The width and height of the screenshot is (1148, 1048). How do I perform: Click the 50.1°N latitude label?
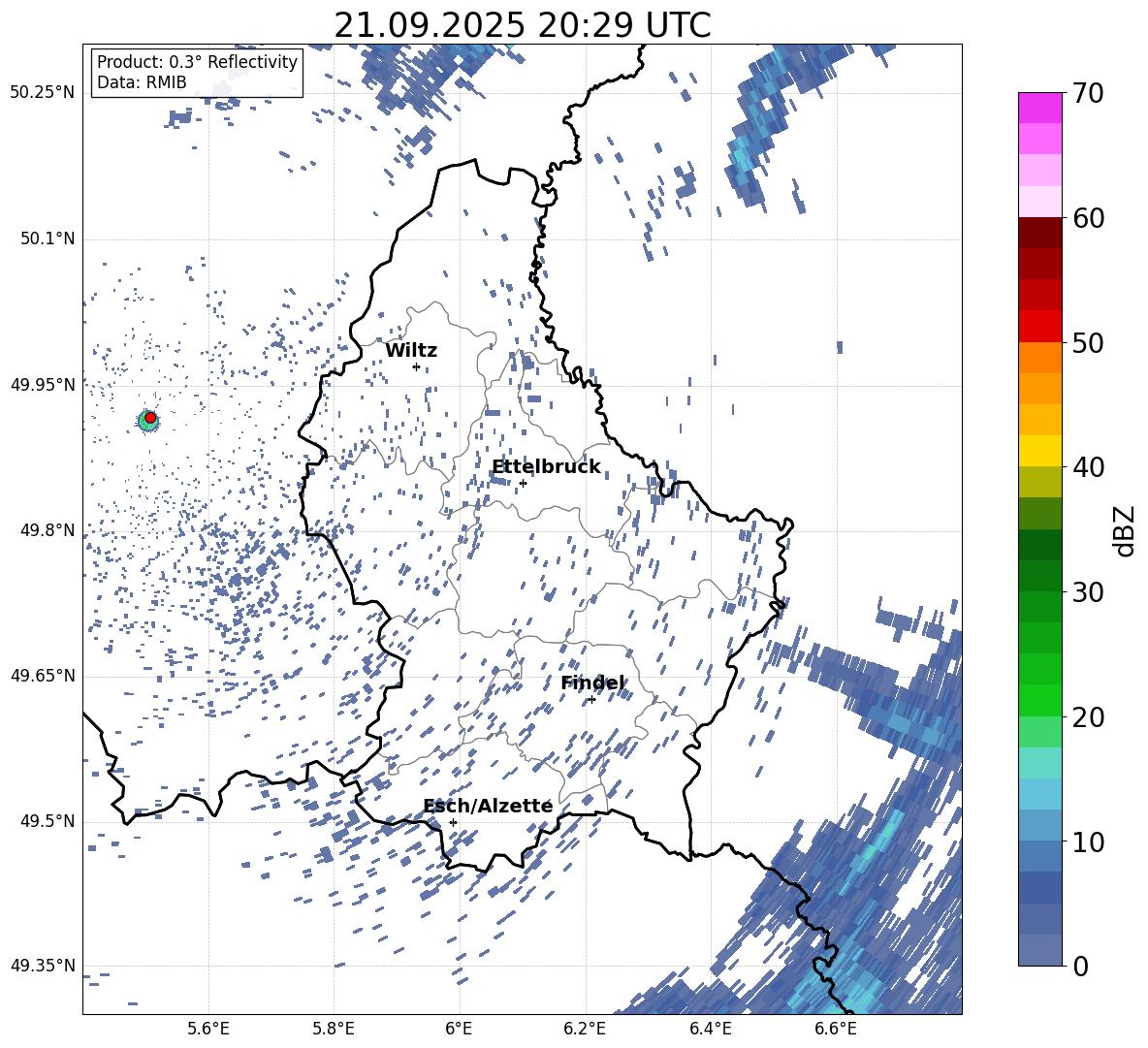point(48,238)
